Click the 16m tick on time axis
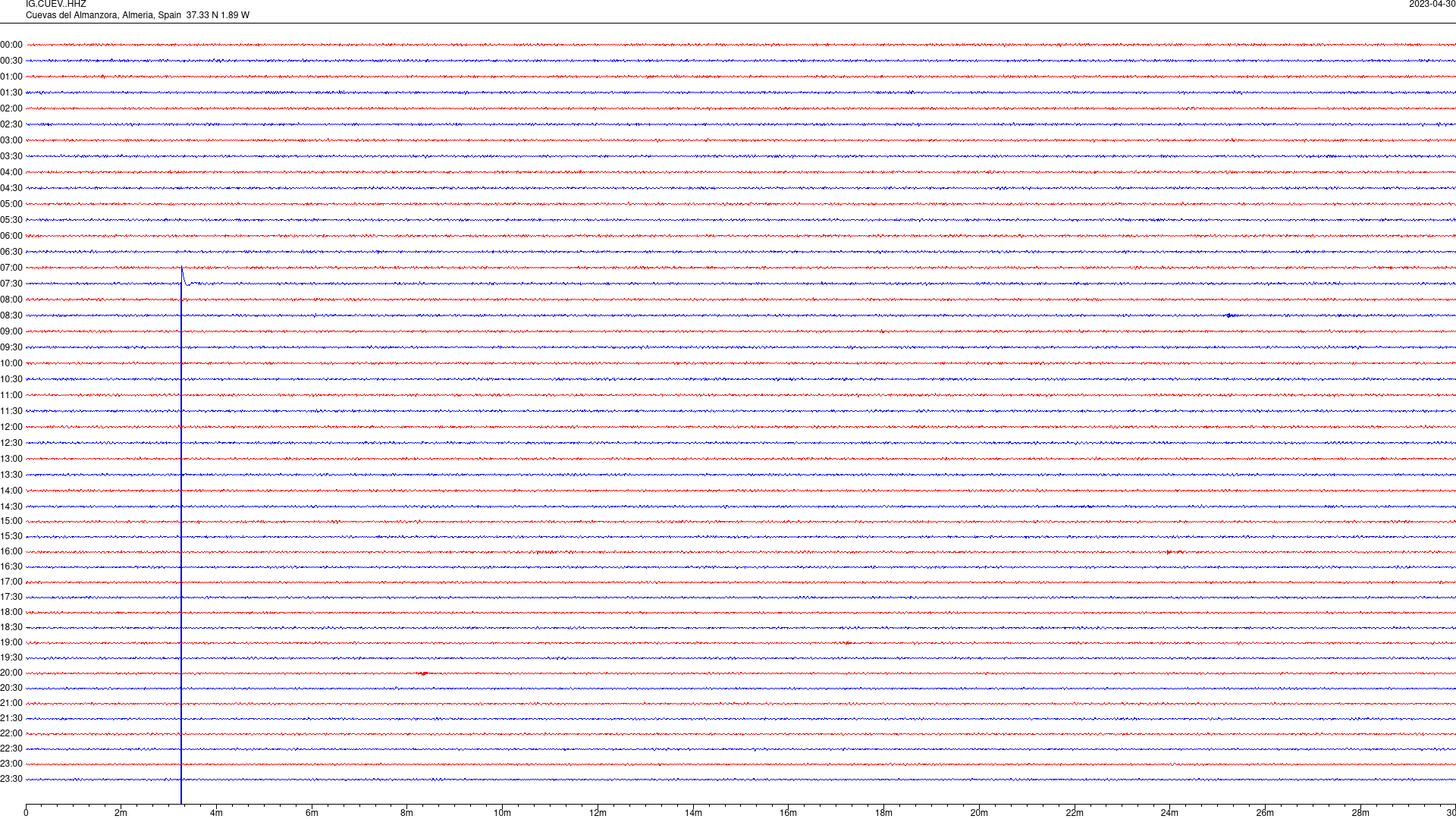The height and width of the screenshot is (819, 1456). coord(789,813)
